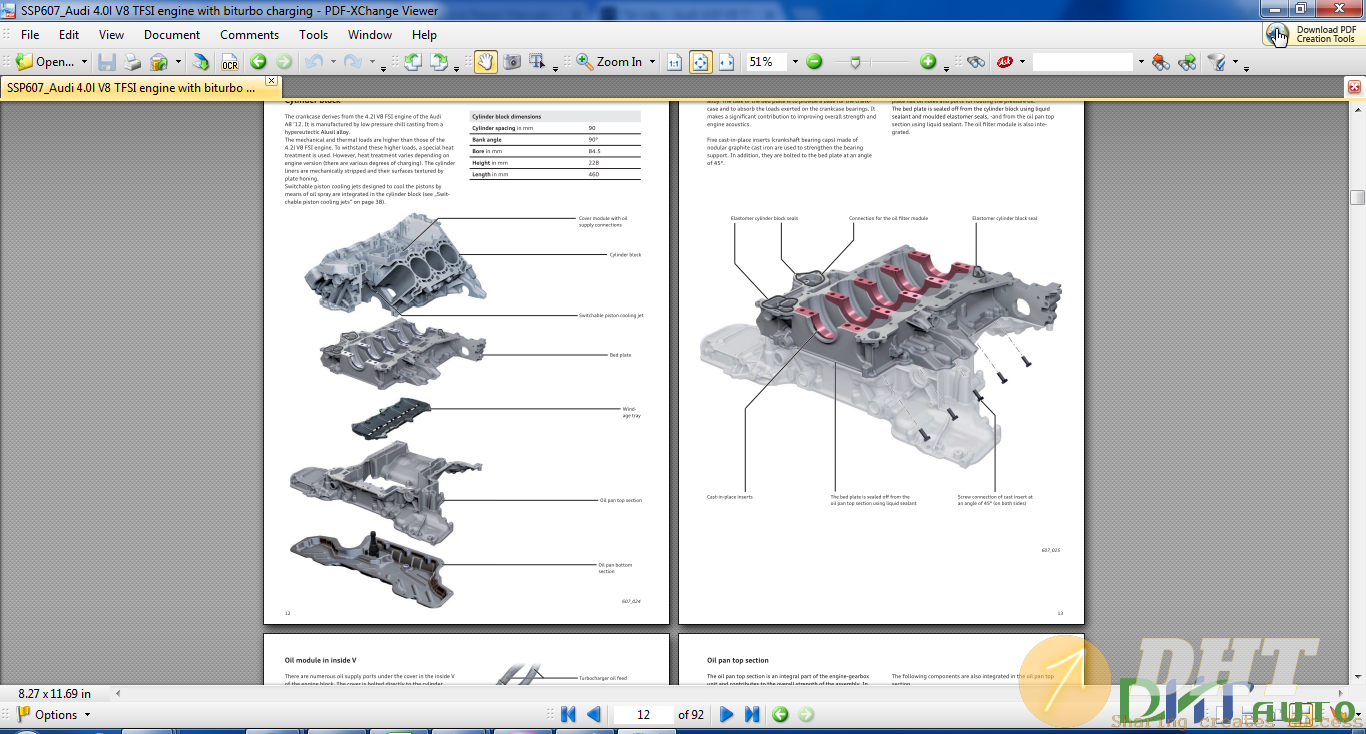Open the Window menu
The image size is (1366, 734).
tap(370, 34)
